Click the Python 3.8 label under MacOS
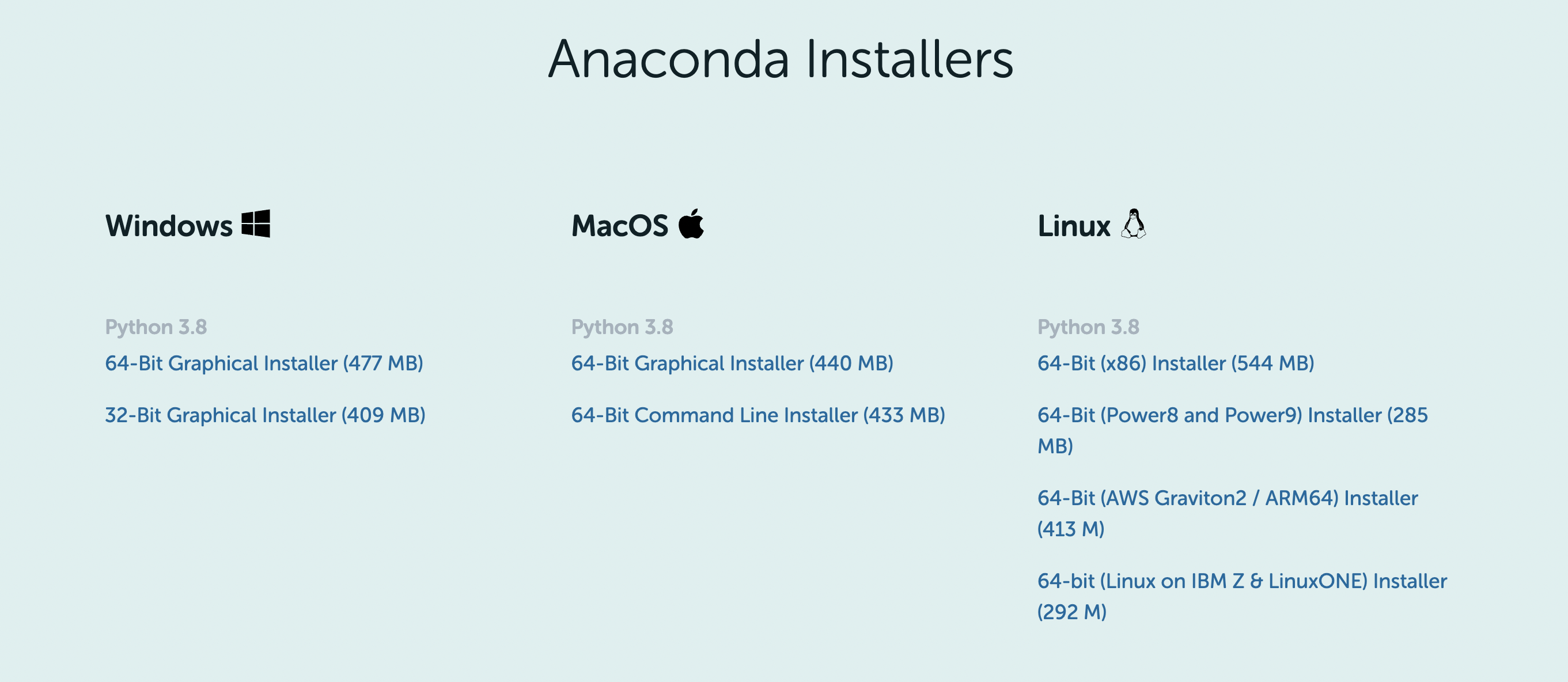Viewport: 1568px width, 682px height. pos(623,327)
